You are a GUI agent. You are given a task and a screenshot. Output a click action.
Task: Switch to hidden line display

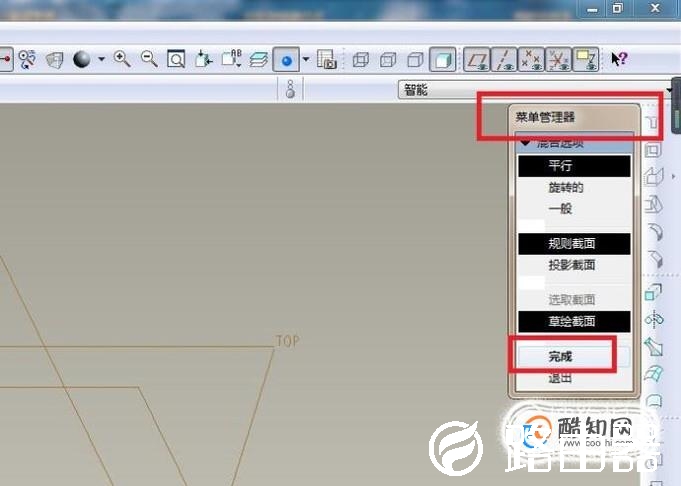point(388,60)
